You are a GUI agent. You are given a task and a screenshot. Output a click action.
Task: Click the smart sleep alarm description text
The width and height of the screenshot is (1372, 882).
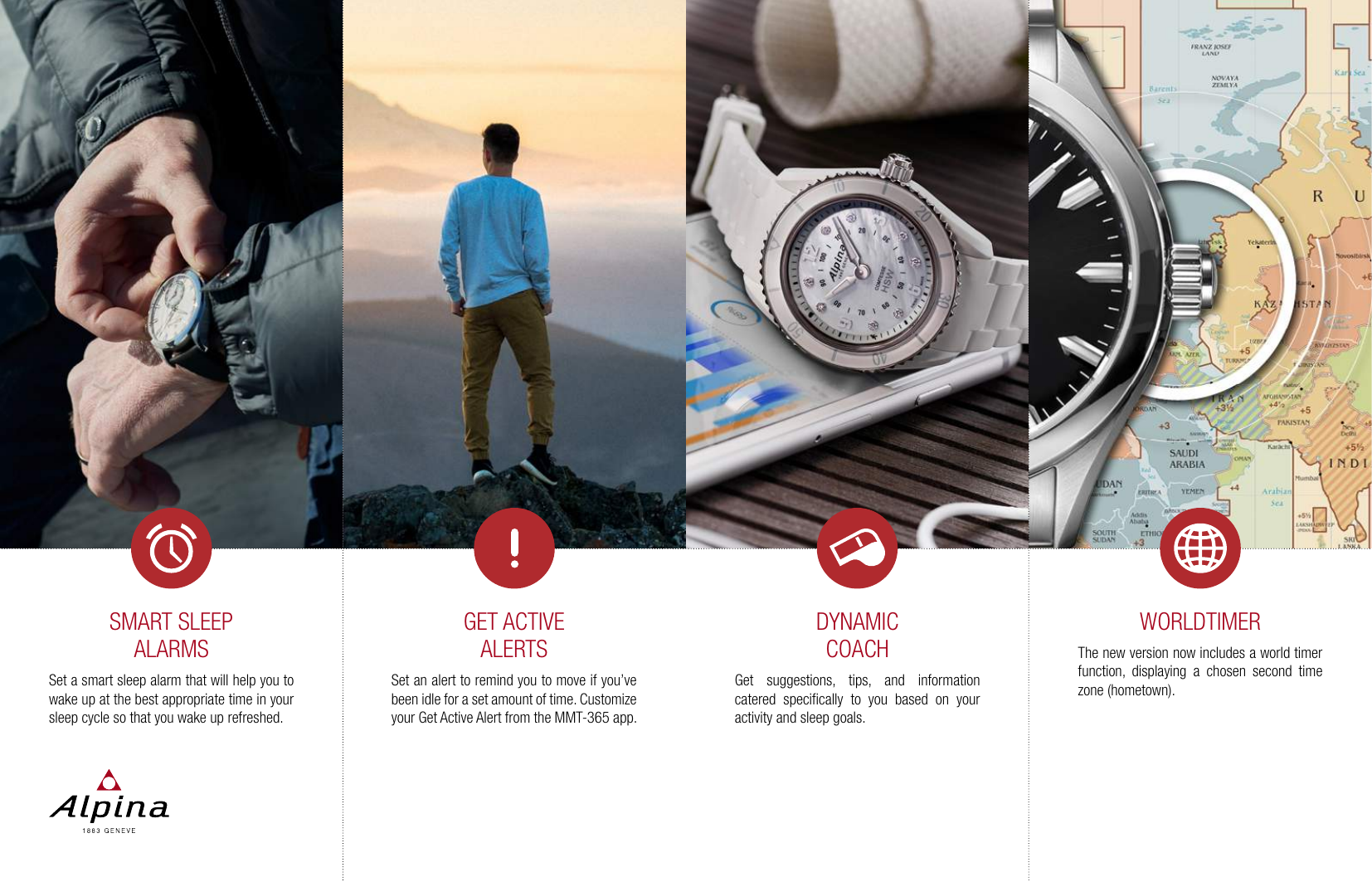171,699
